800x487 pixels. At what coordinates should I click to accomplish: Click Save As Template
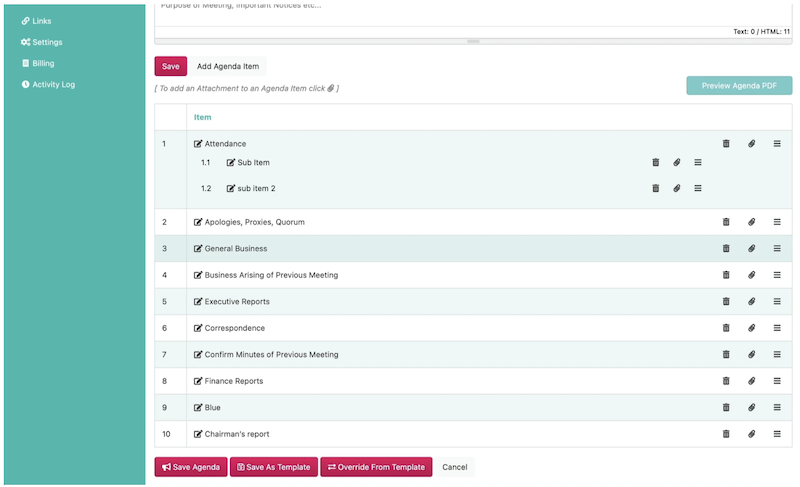point(274,467)
